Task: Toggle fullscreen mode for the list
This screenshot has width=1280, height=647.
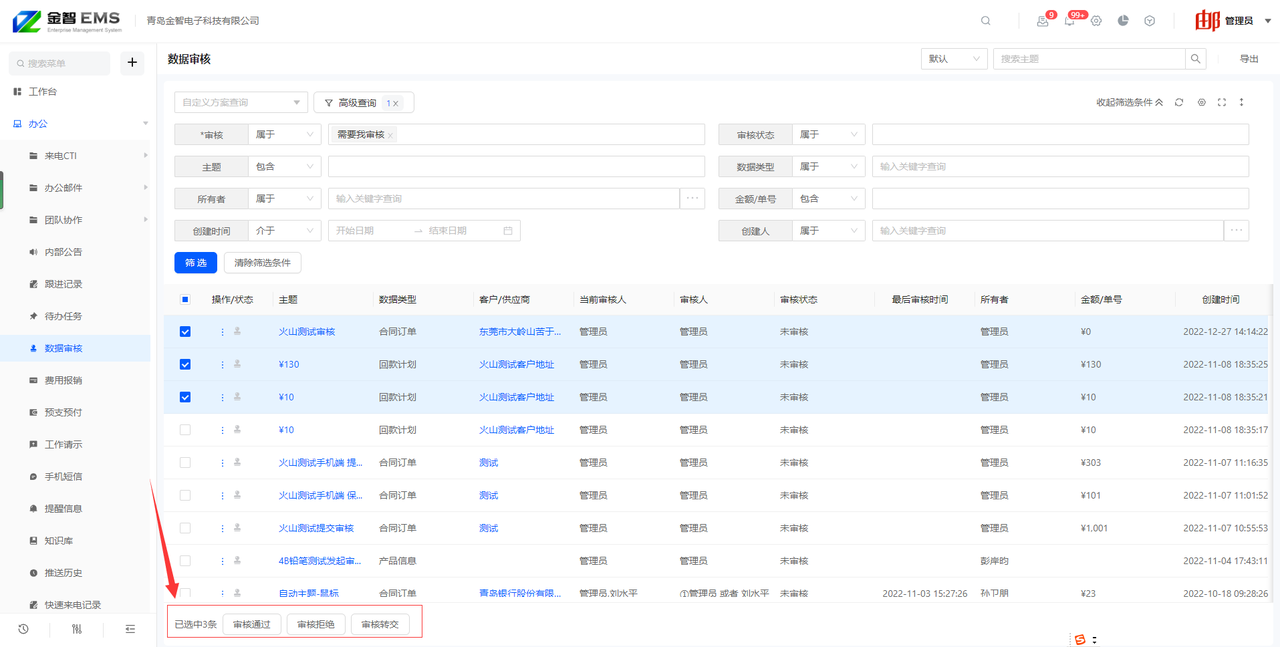Action: point(1222,102)
